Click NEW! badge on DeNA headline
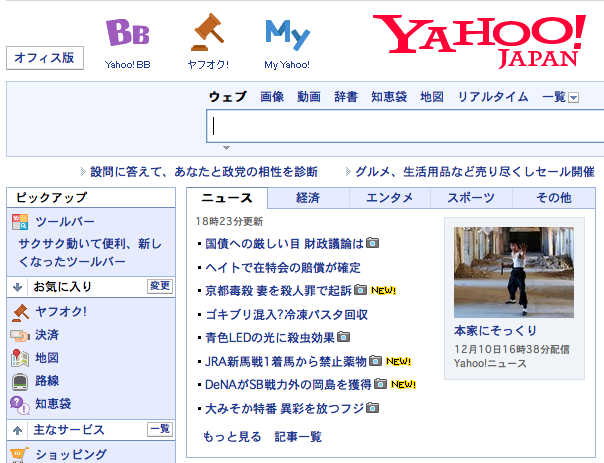This screenshot has height=463, width=604. click(x=403, y=385)
